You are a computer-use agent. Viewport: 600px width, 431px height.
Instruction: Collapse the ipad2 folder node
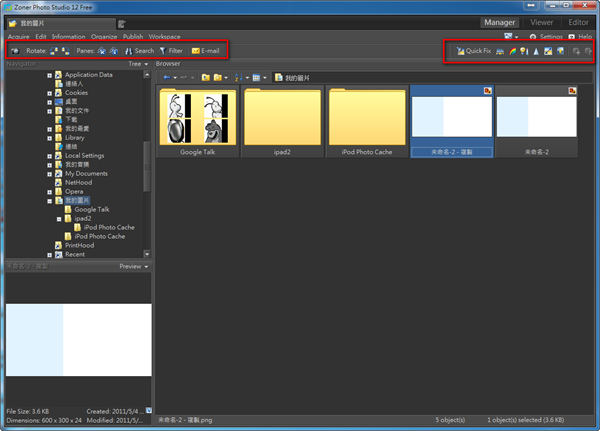(58, 218)
